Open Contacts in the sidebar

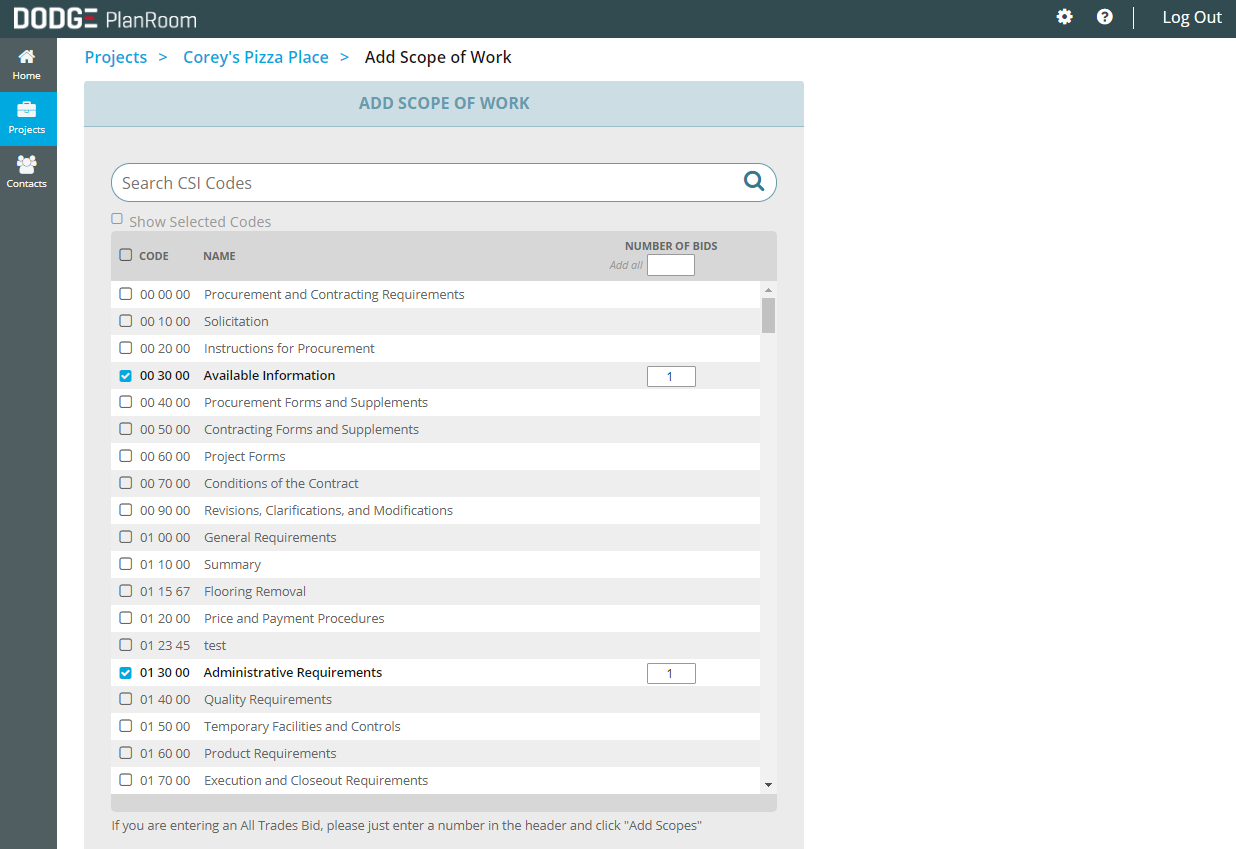click(x=27, y=172)
